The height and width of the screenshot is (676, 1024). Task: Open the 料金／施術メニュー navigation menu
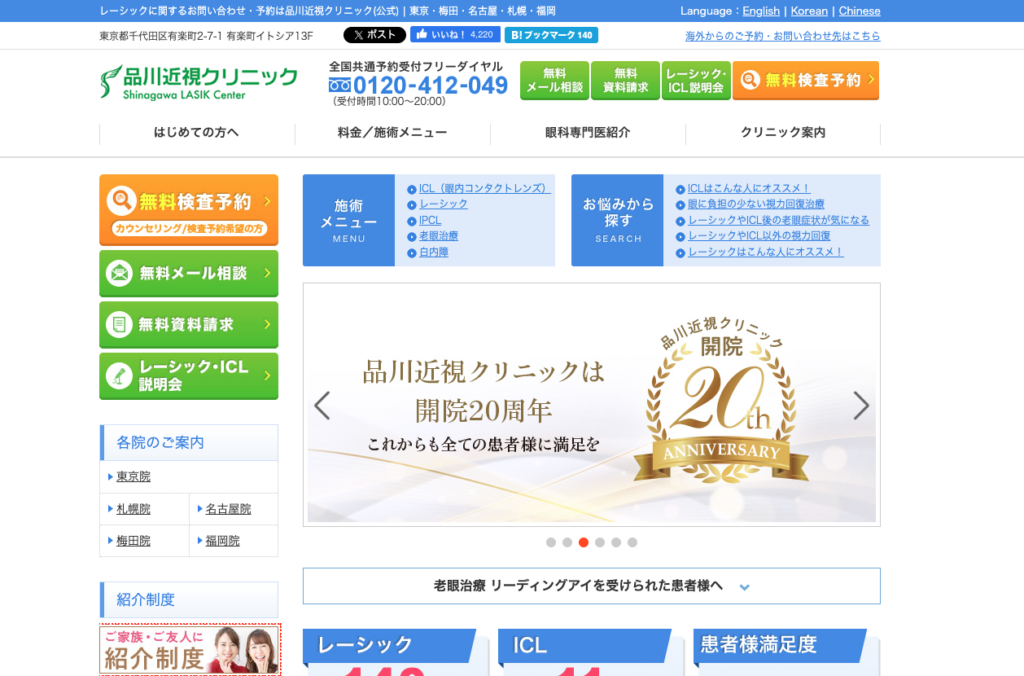point(392,133)
